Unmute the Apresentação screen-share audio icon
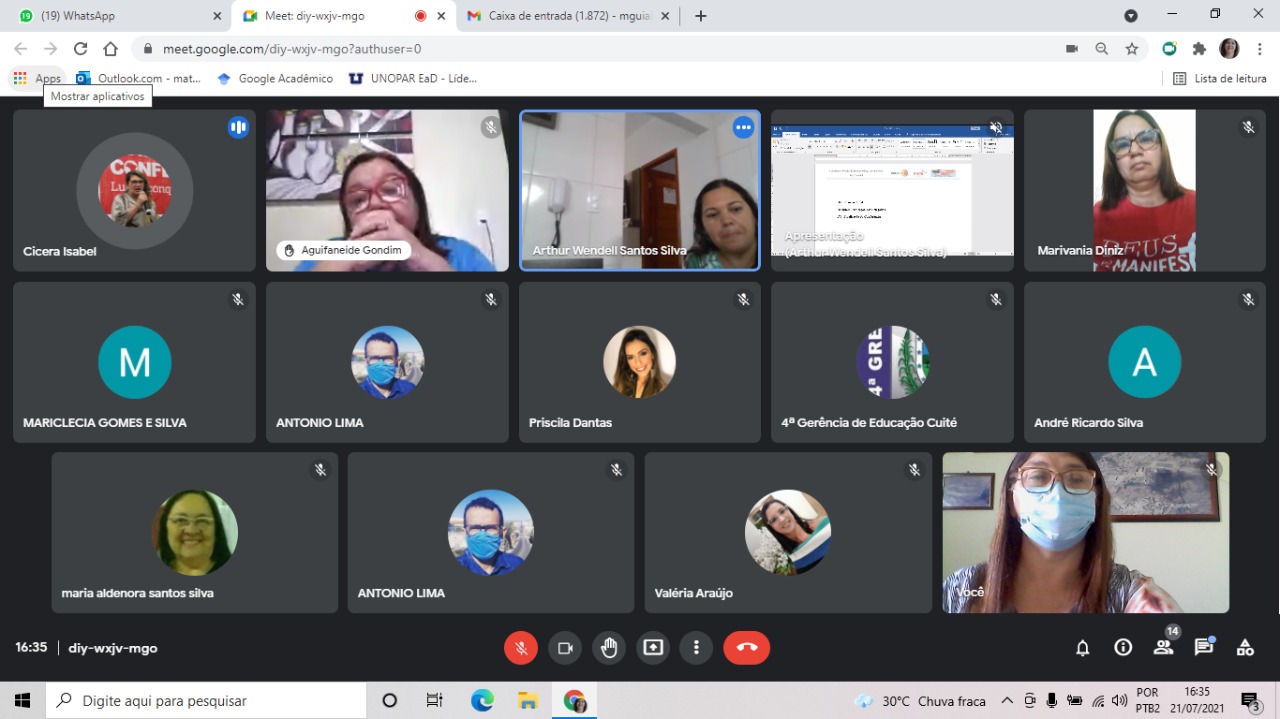Viewport: 1280px width, 719px height. pos(996,127)
